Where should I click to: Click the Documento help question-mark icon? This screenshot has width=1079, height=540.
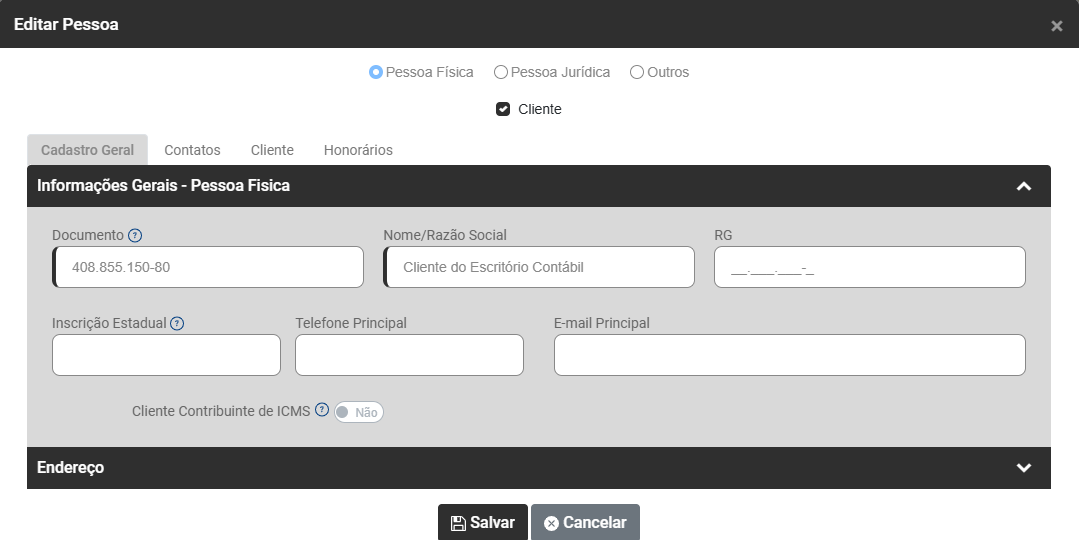tap(136, 236)
